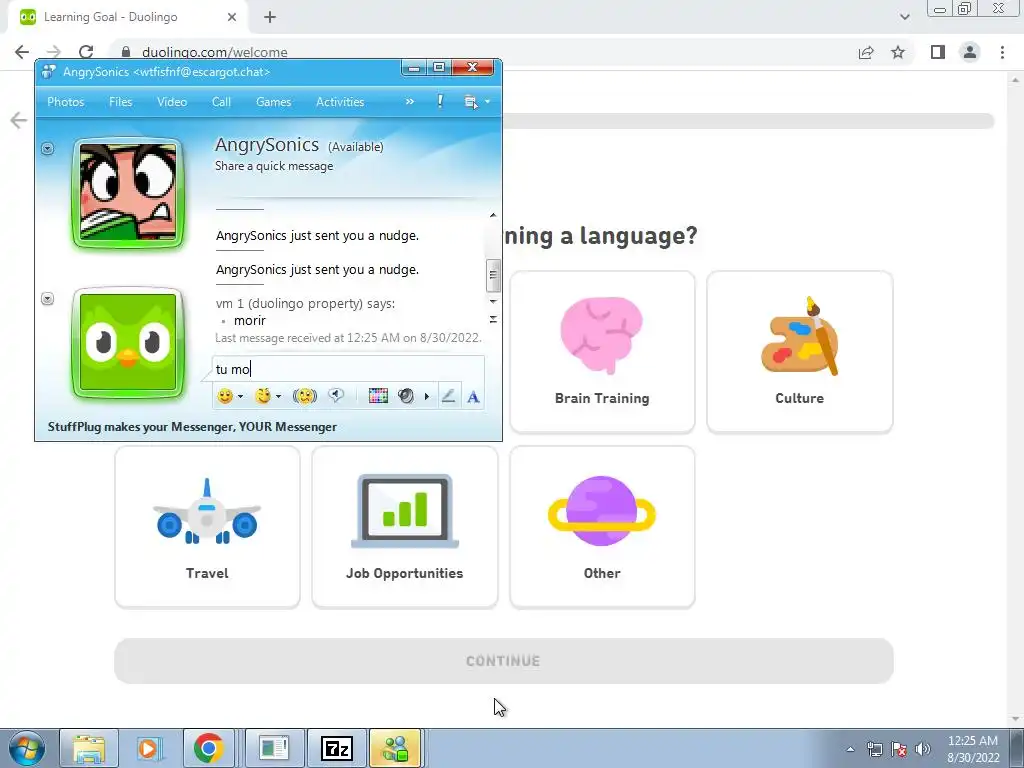
Task: Click the Duolingo progress bar
Action: point(748,121)
